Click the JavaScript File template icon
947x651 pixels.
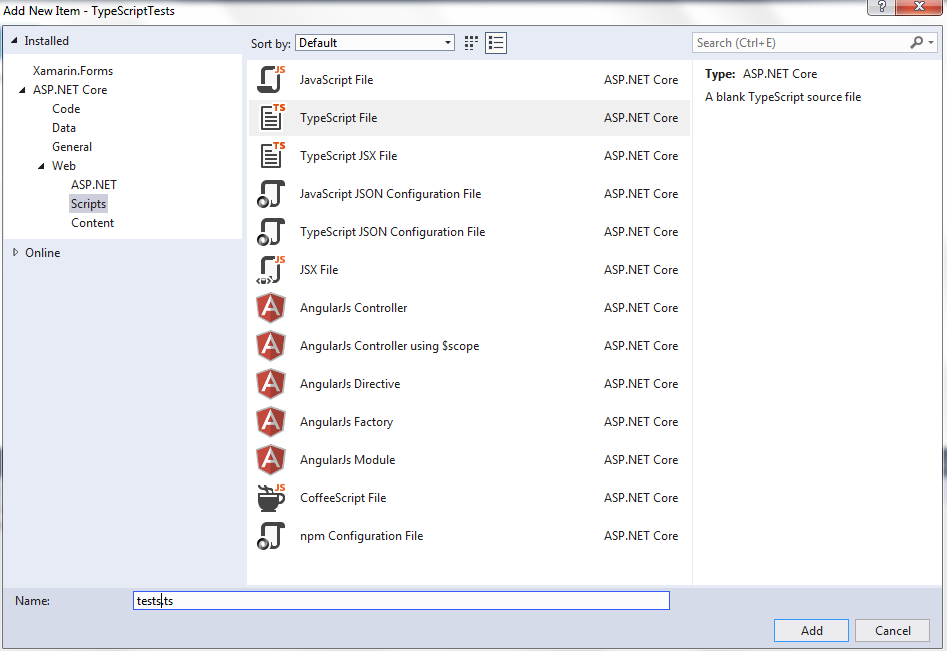click(x=271, y=80)
